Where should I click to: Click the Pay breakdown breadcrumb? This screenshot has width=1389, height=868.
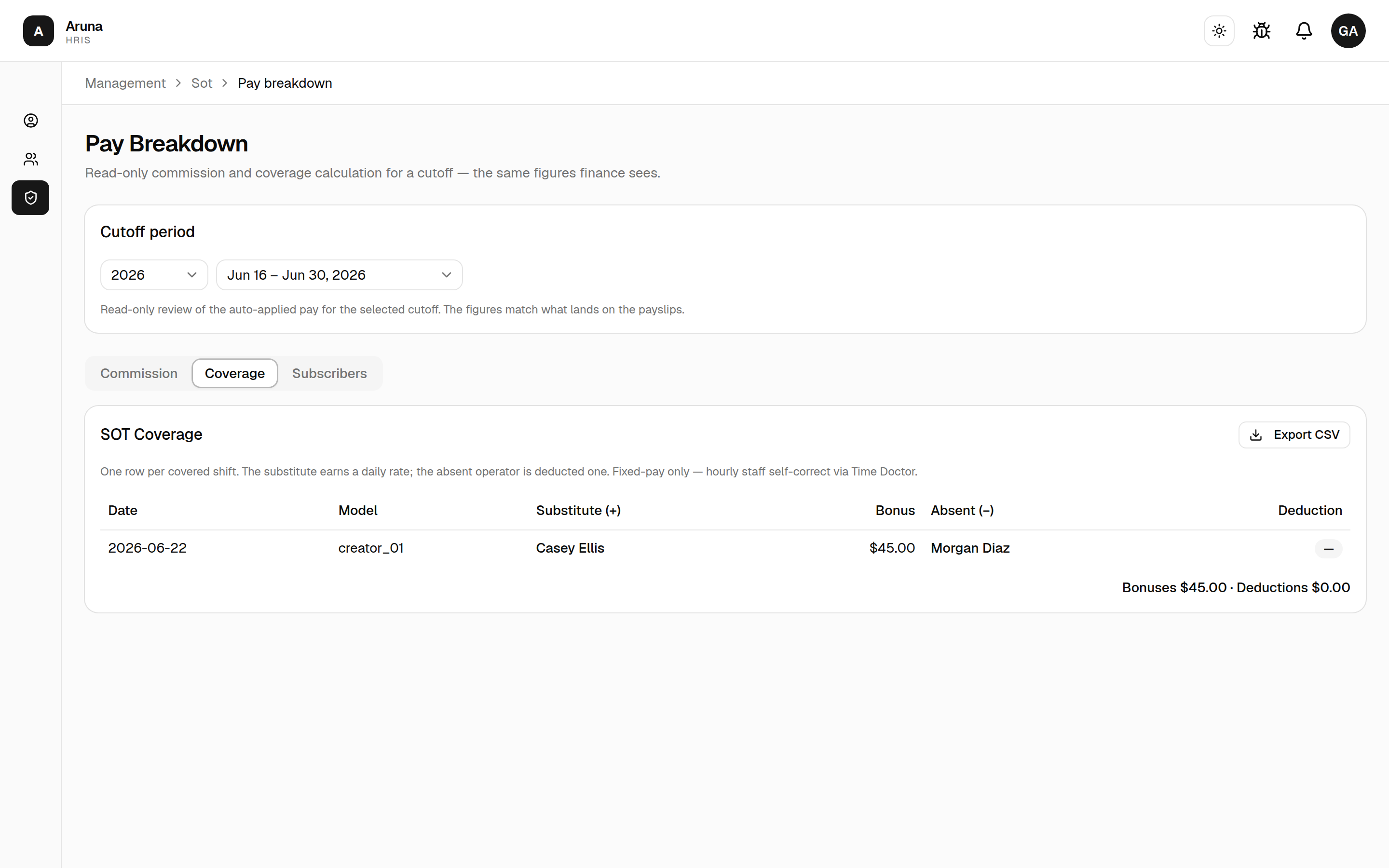285,83
